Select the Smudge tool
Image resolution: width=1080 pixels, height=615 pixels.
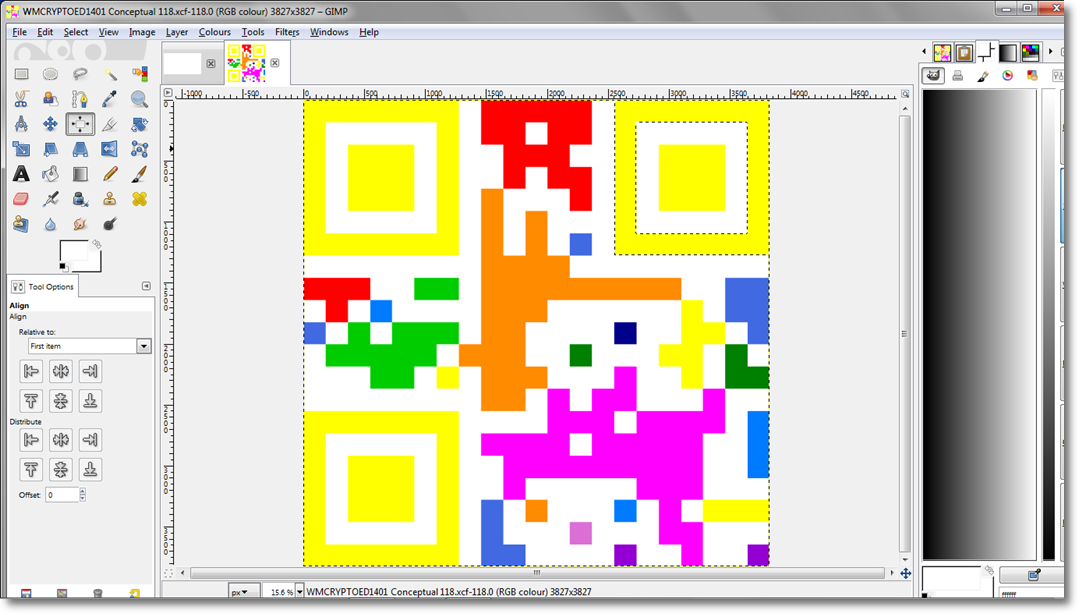[80, 224]
